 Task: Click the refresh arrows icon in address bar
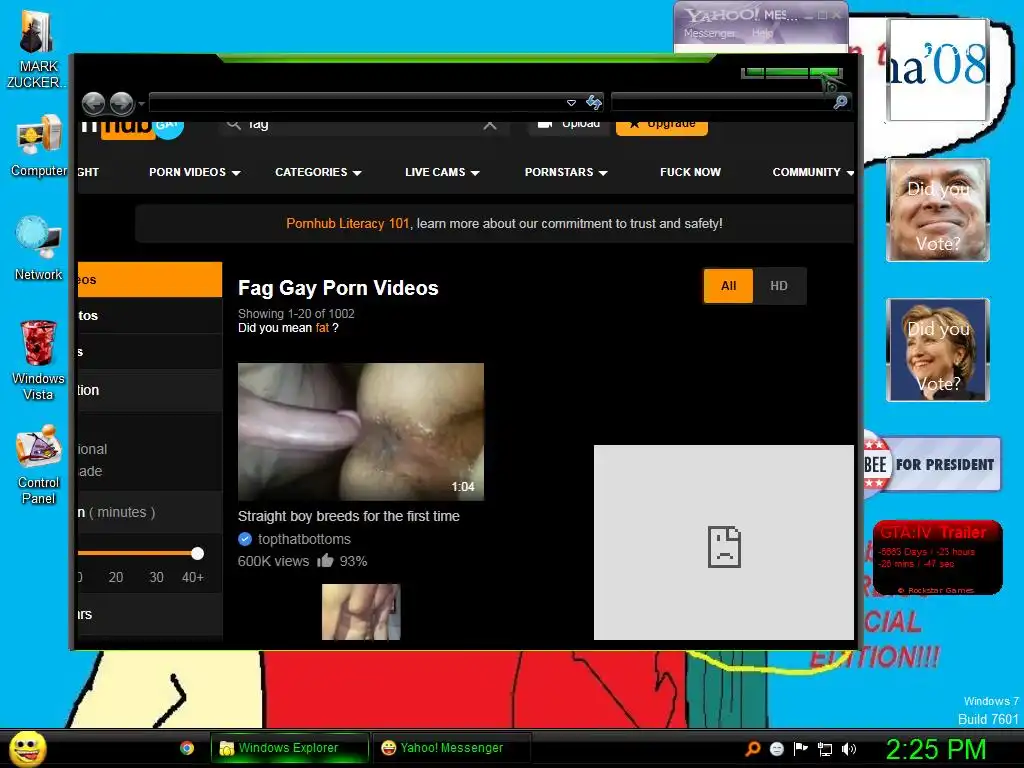coord(594,102)
